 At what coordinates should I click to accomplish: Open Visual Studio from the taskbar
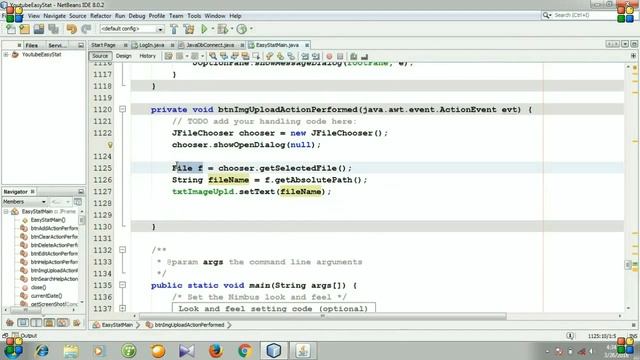pyautogui.click(x=187, y=351)
